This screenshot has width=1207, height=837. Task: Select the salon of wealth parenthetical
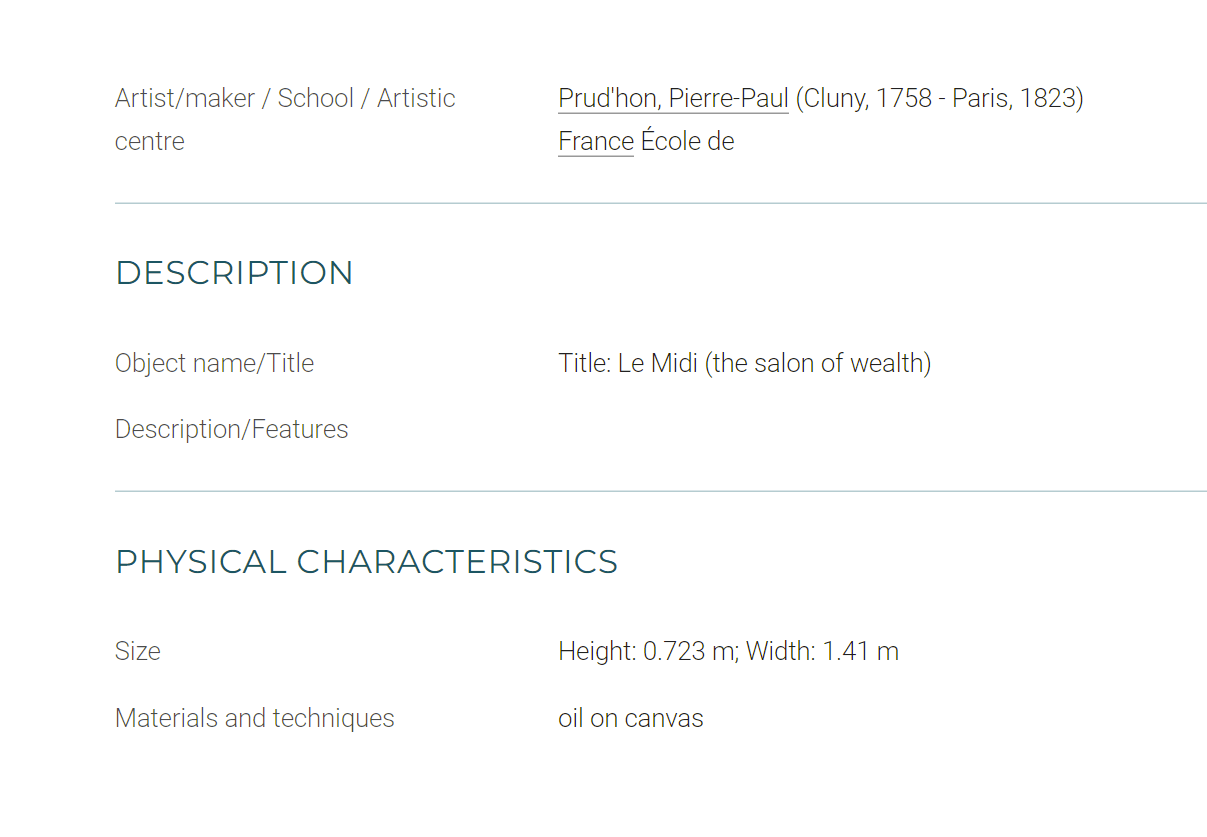pos(818,363)
